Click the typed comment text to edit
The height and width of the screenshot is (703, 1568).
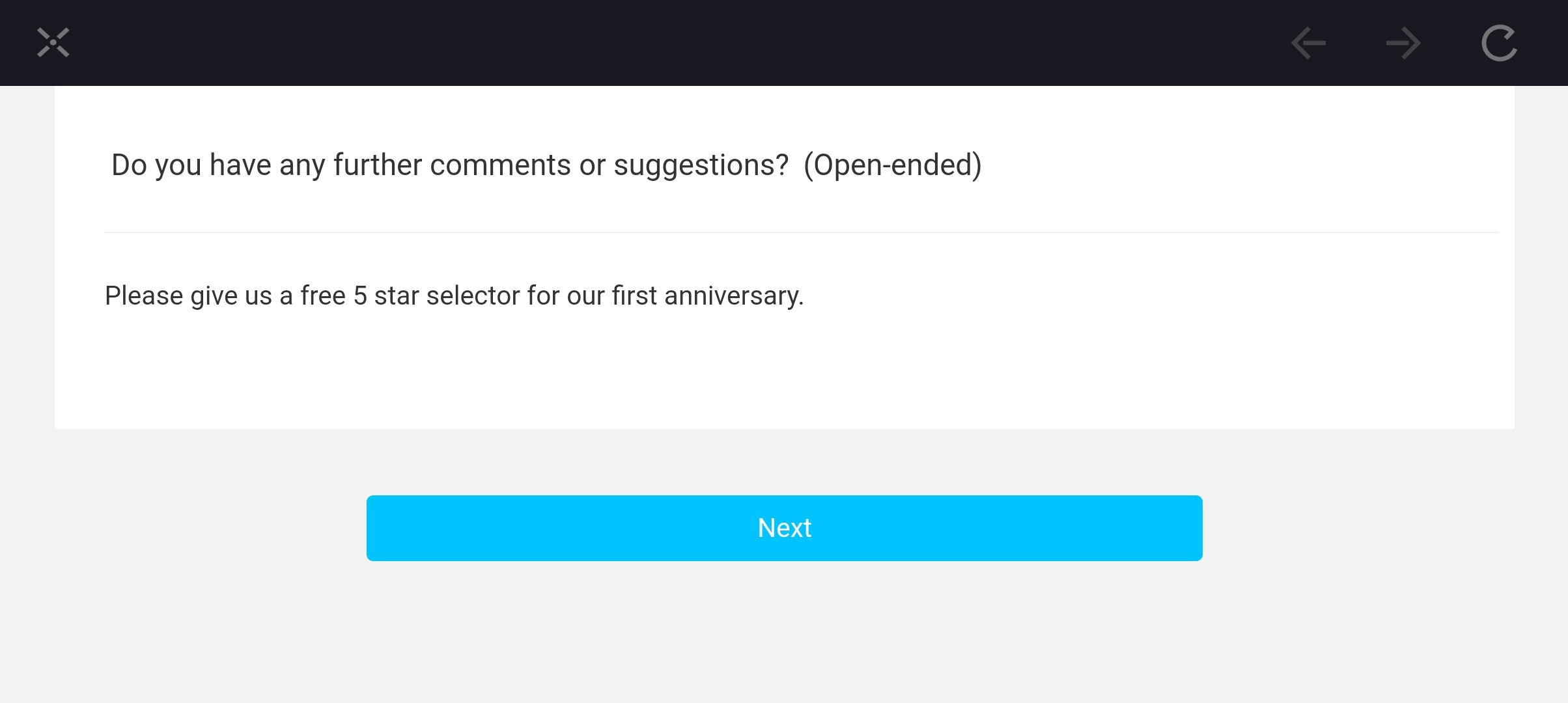pos(454,296)
